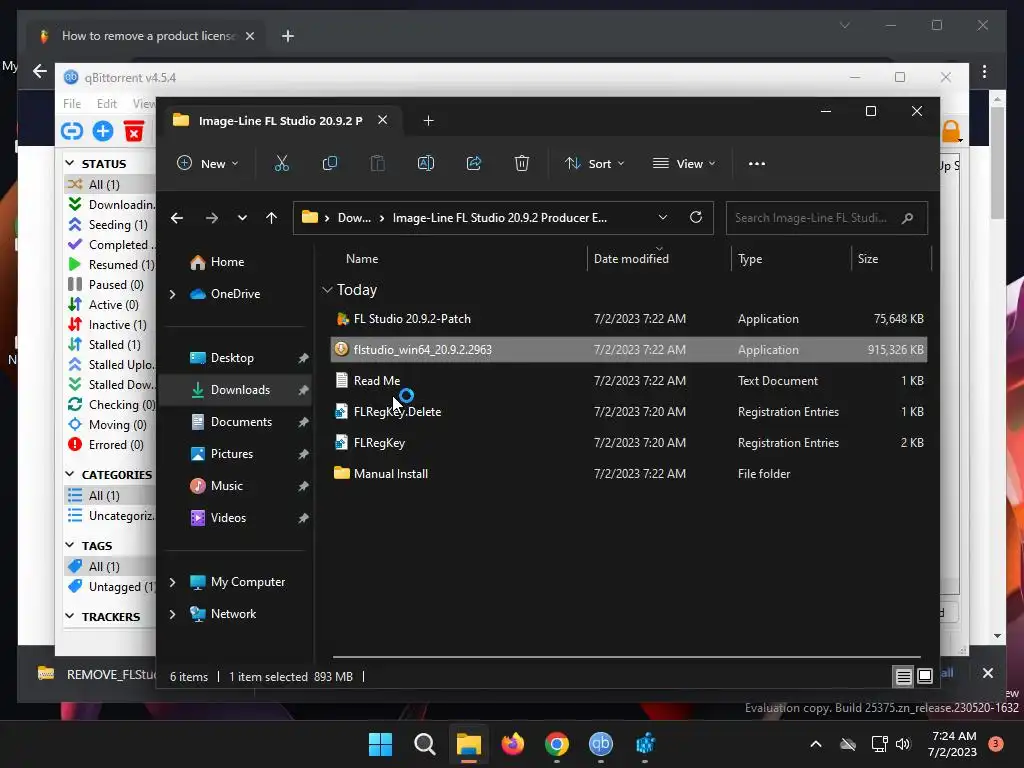Refresh the Explorer folder view
The image size is (1024, 768).
coord(696,217)
